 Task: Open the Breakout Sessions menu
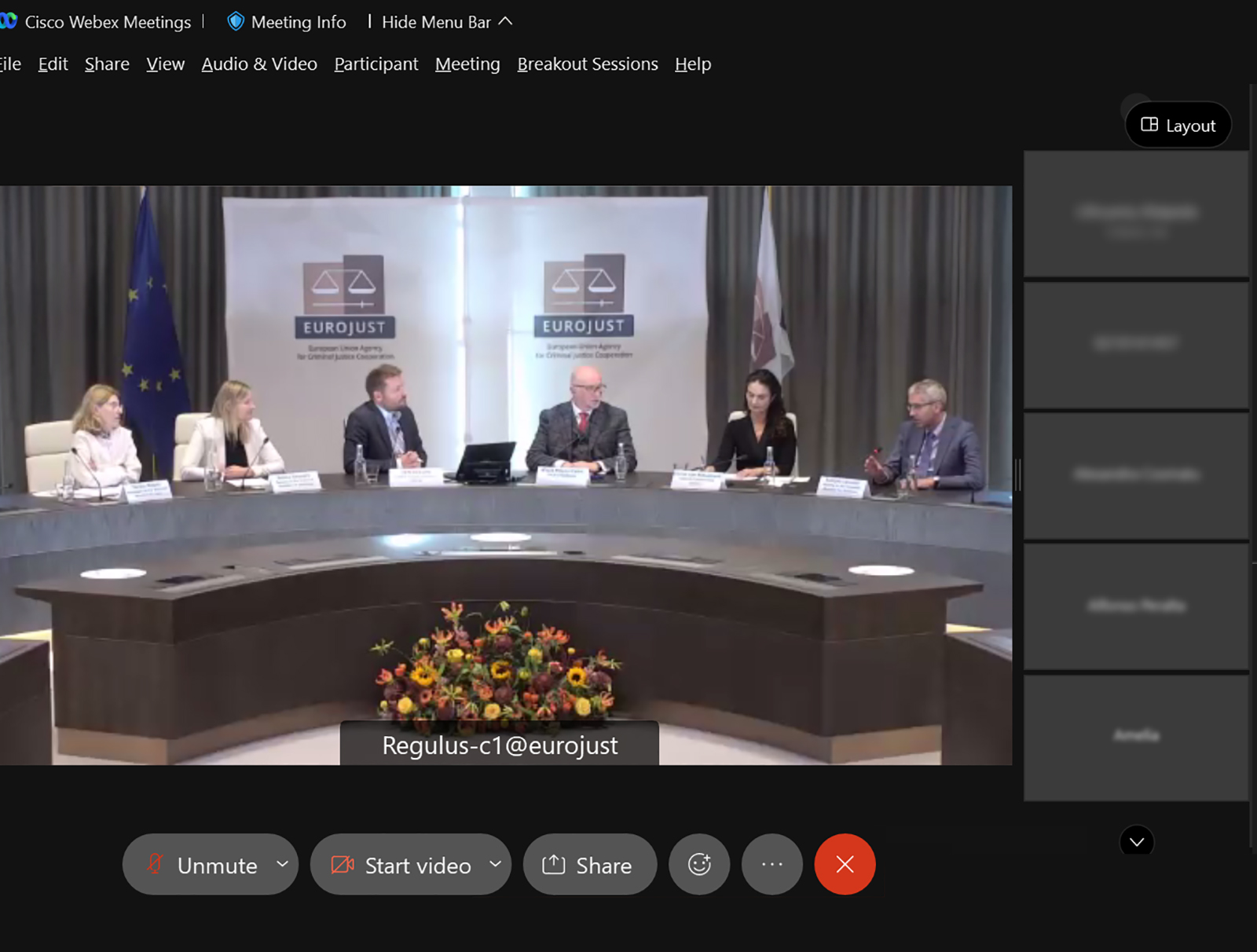pos(588,64)
